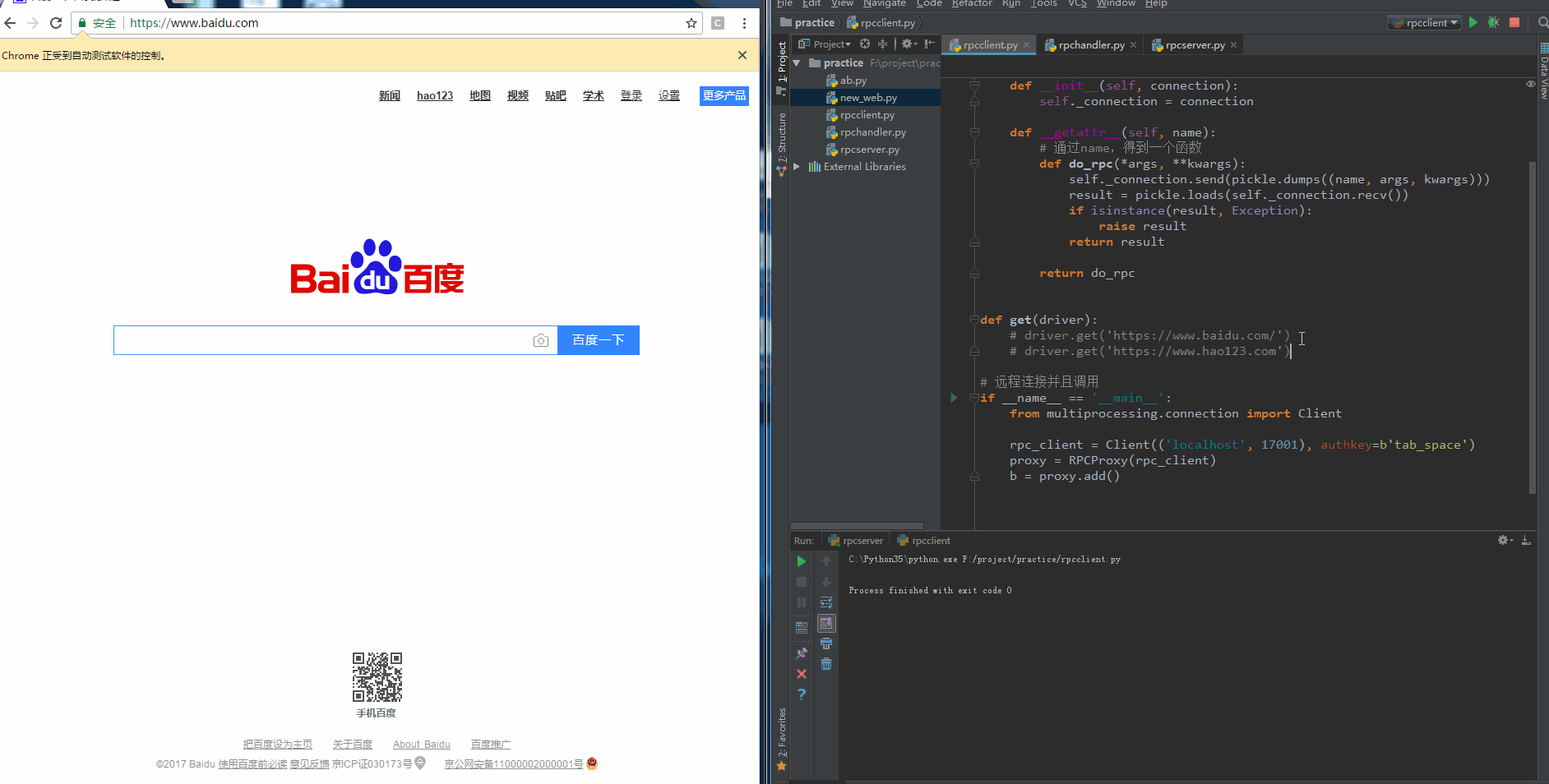Run rpcclient with the green toolbar Run icon

point(1473,23)
